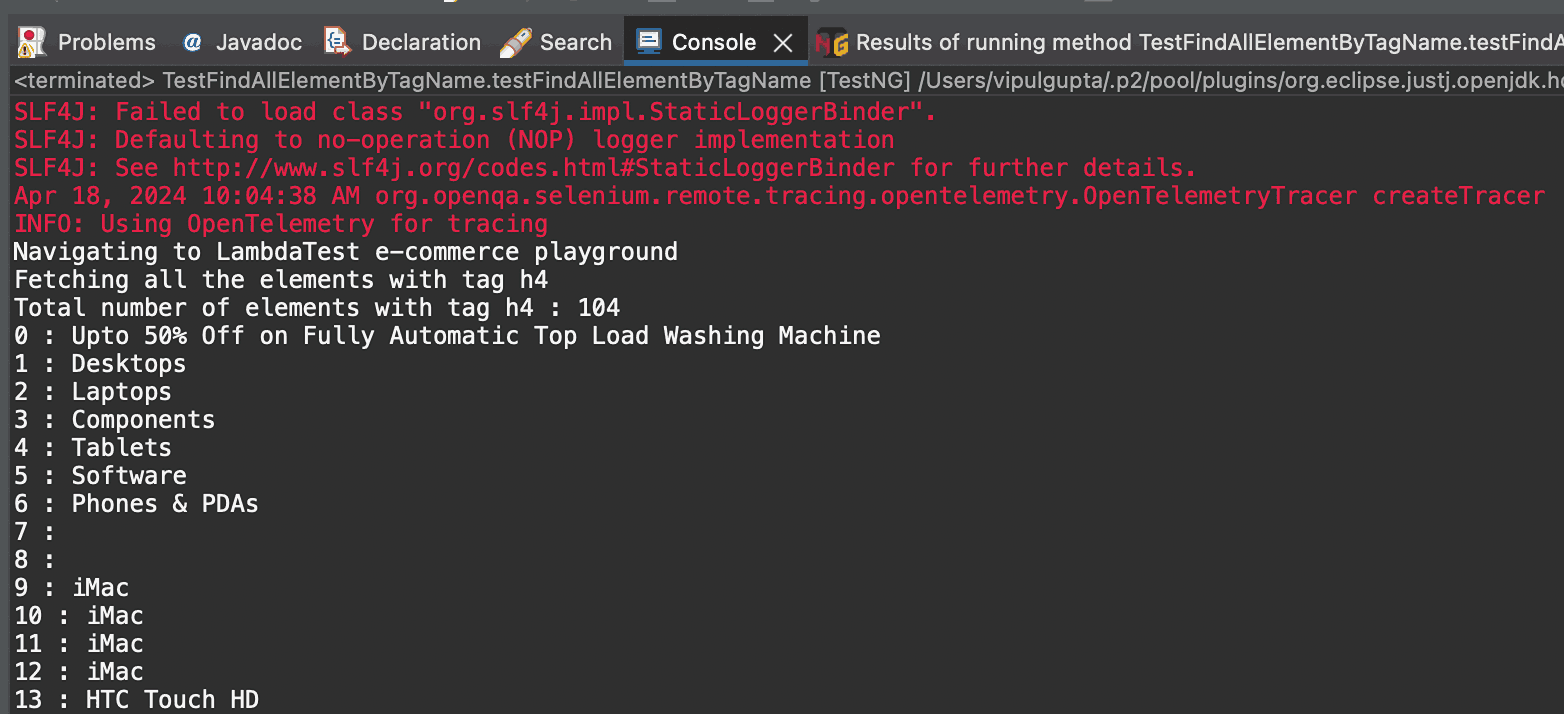Click the TestNG results tab icon
Image resolution: width=1564 pixels, height=714 pixels.
pyautogui.click(x=832, y=43)
